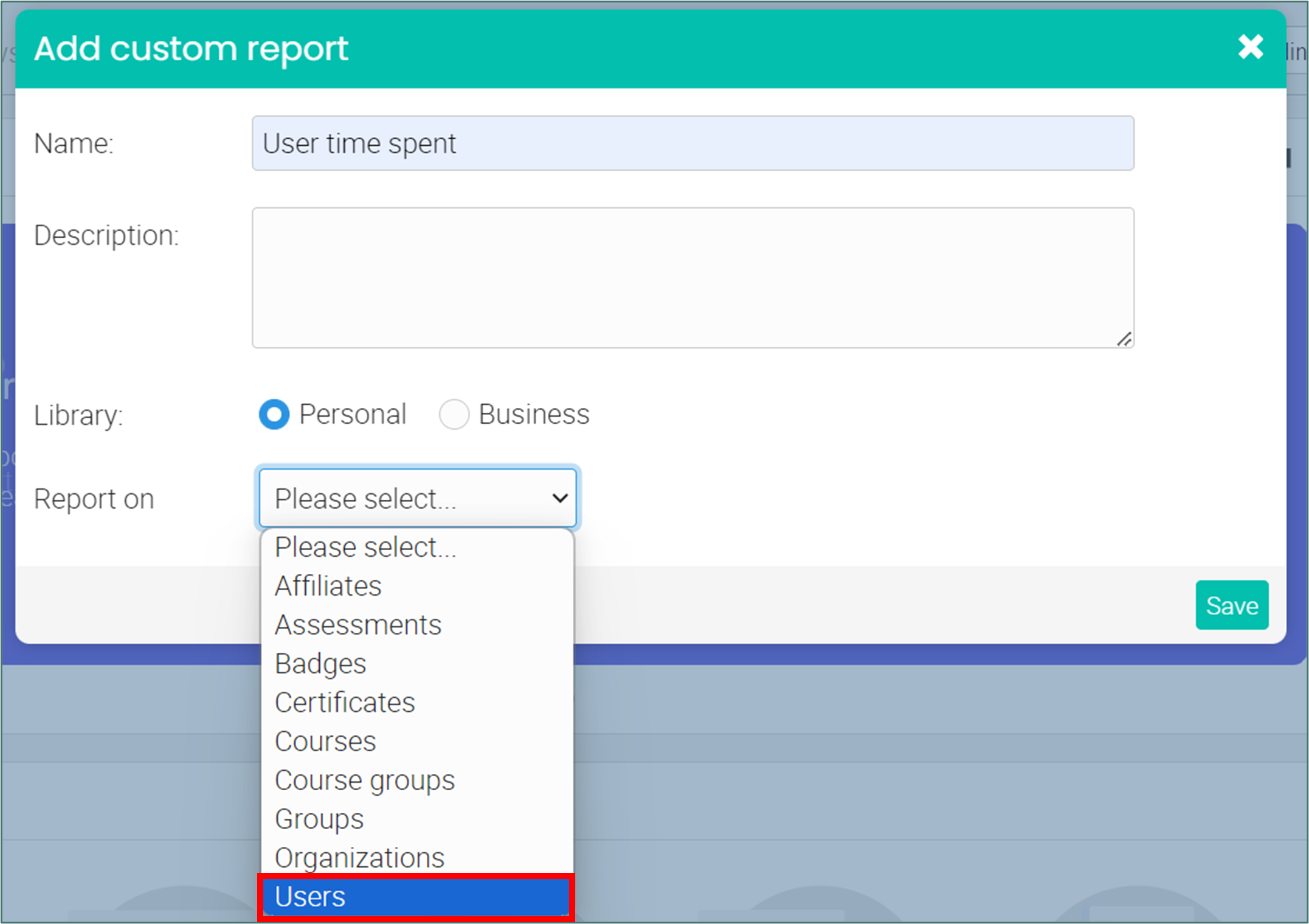Click the Personal radio label text
The height and width of the screenshot is (924, 1309).
pyautogui.click(x=353, y=415)
